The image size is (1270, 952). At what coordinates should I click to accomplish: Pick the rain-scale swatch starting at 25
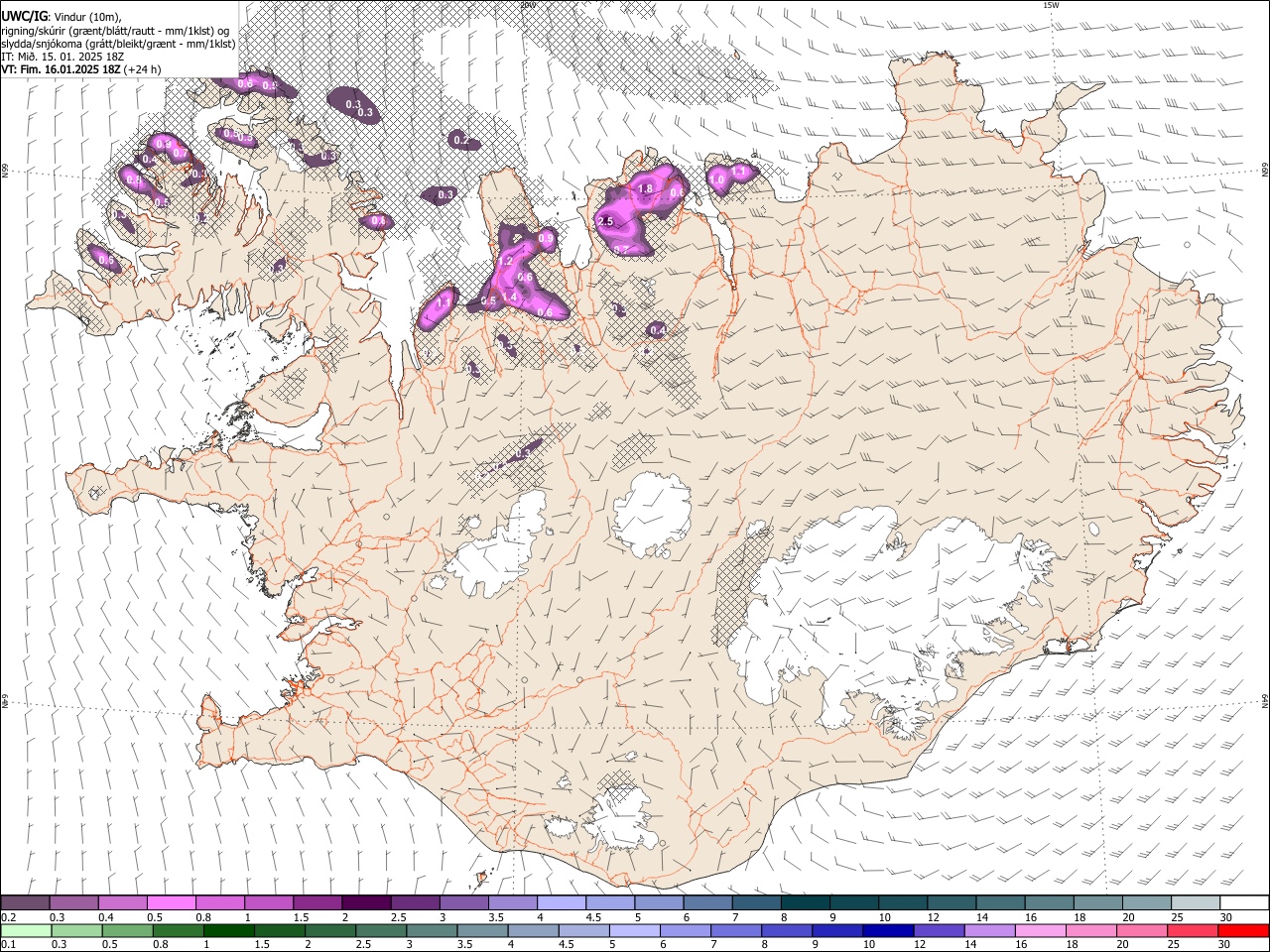[x=1192, y=930]
